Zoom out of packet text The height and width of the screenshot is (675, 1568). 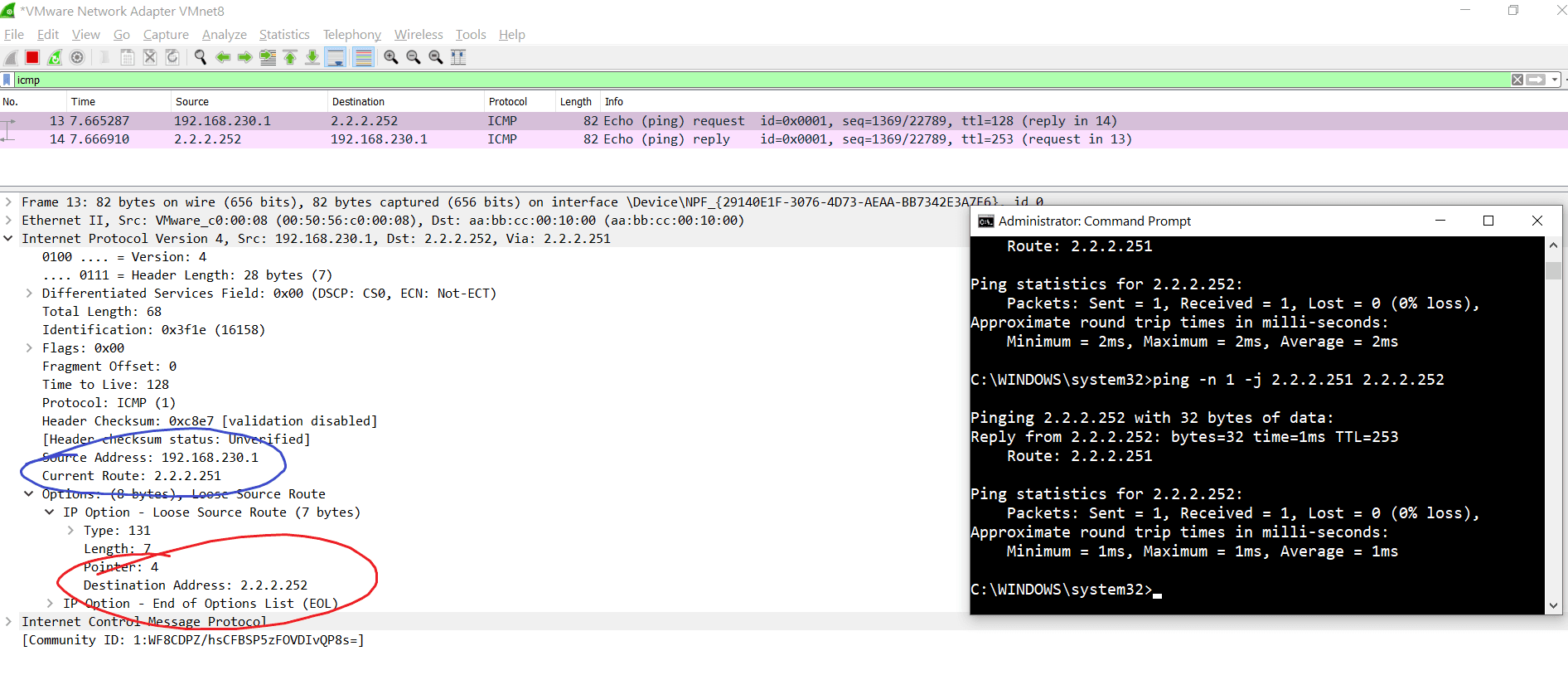[414, 57]
